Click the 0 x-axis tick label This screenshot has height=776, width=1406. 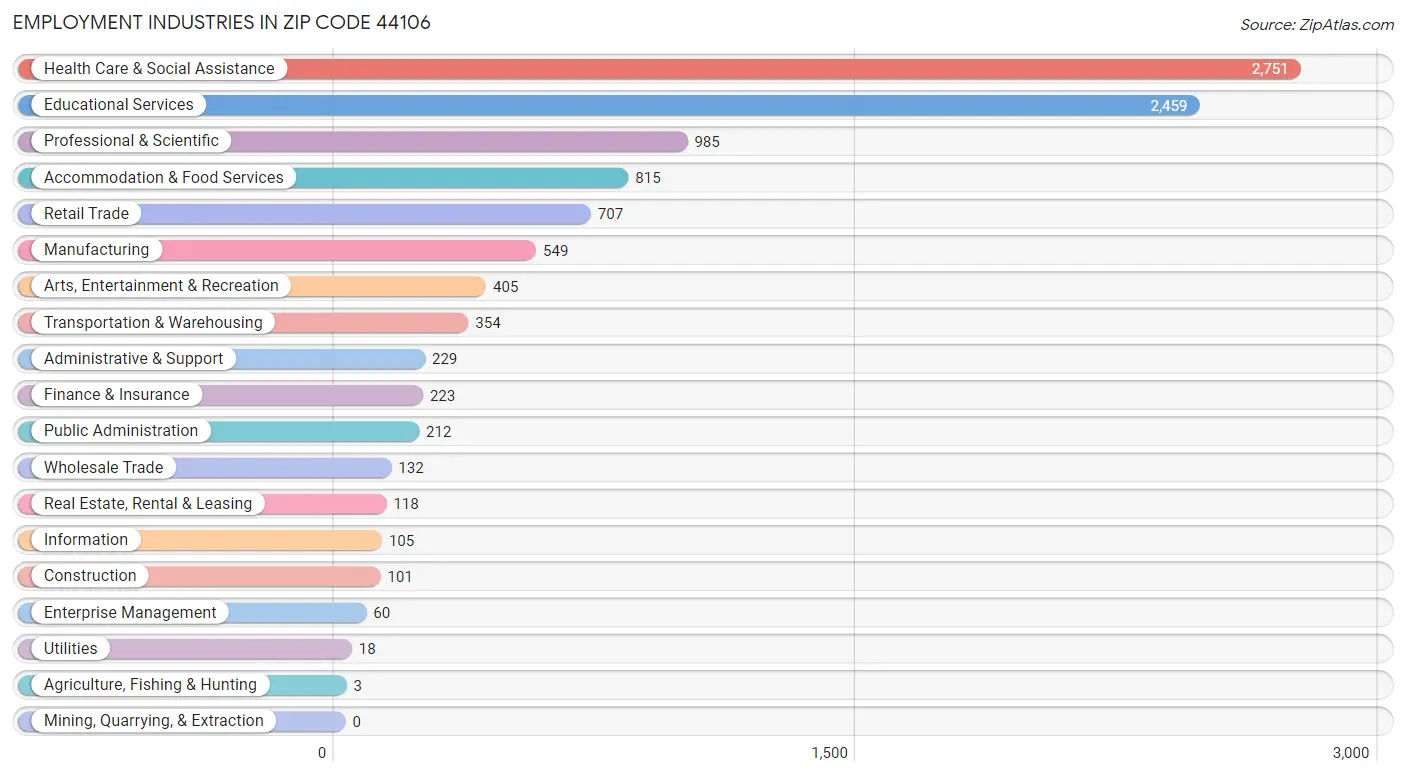click(322, 753)
